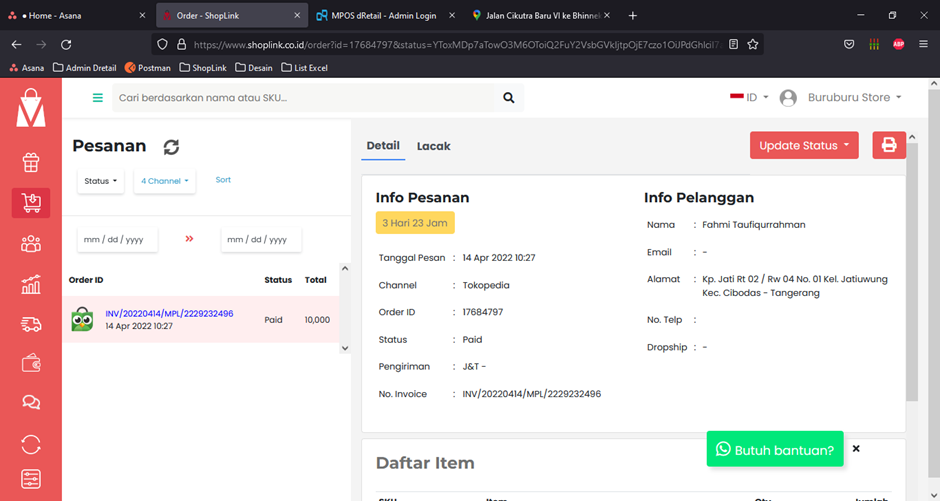Switch to the Lacak tab
The height and width of the screenshot is (501, 940).
(x=433, y=146)
